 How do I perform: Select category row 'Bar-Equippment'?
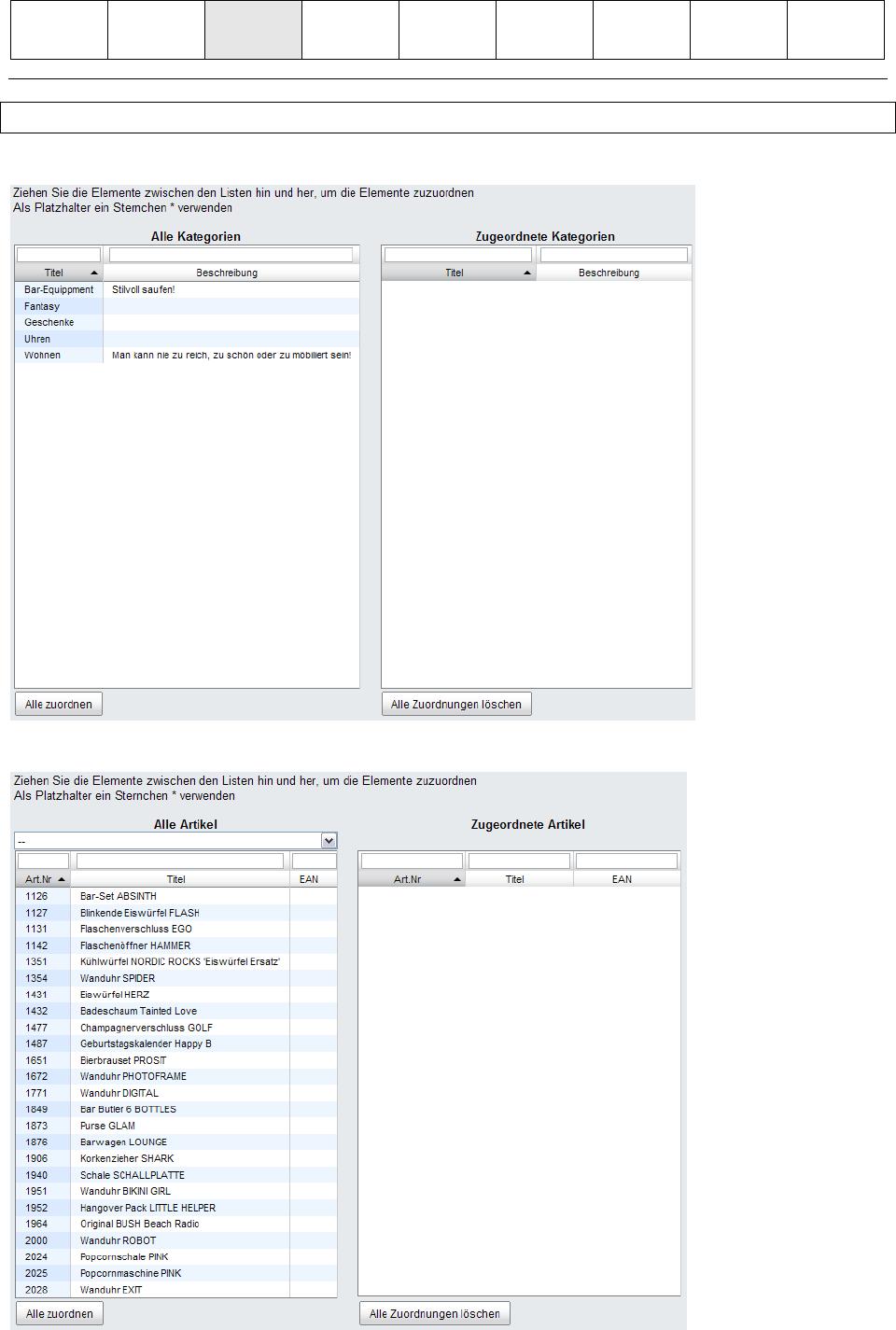tap(187, 289)
